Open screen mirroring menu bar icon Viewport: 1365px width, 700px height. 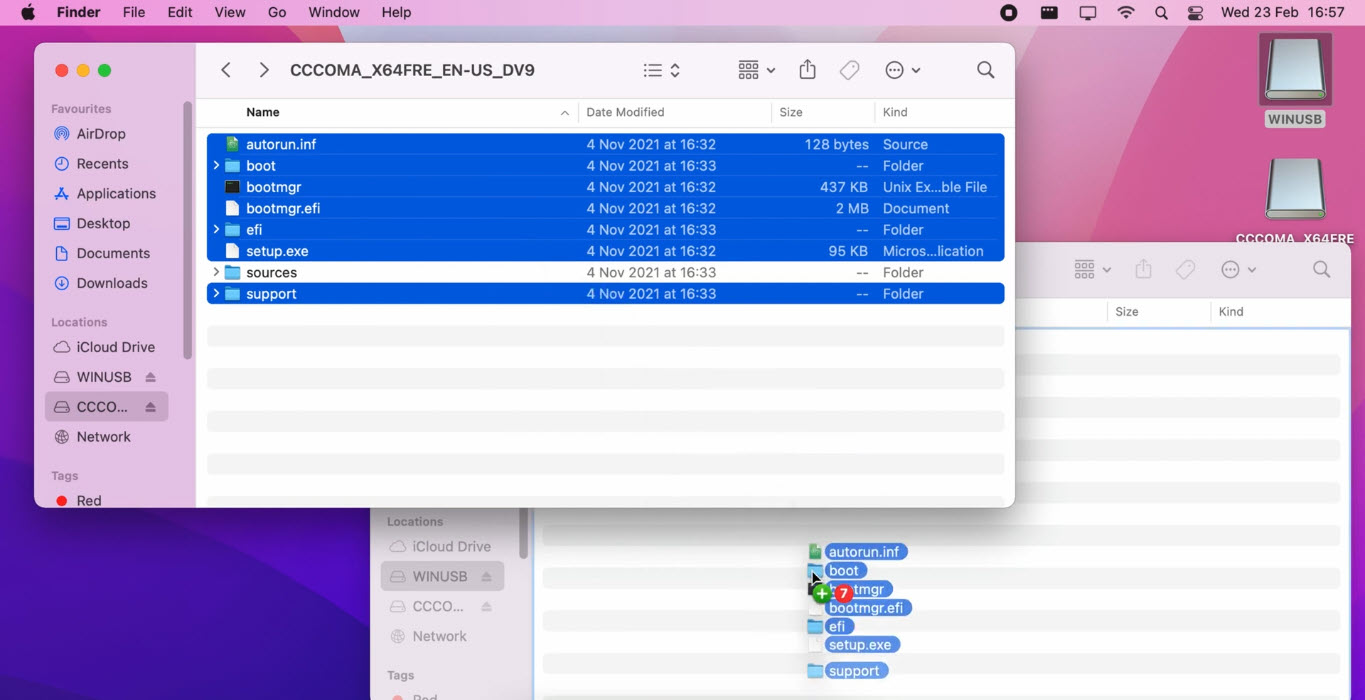point(1088,12)
